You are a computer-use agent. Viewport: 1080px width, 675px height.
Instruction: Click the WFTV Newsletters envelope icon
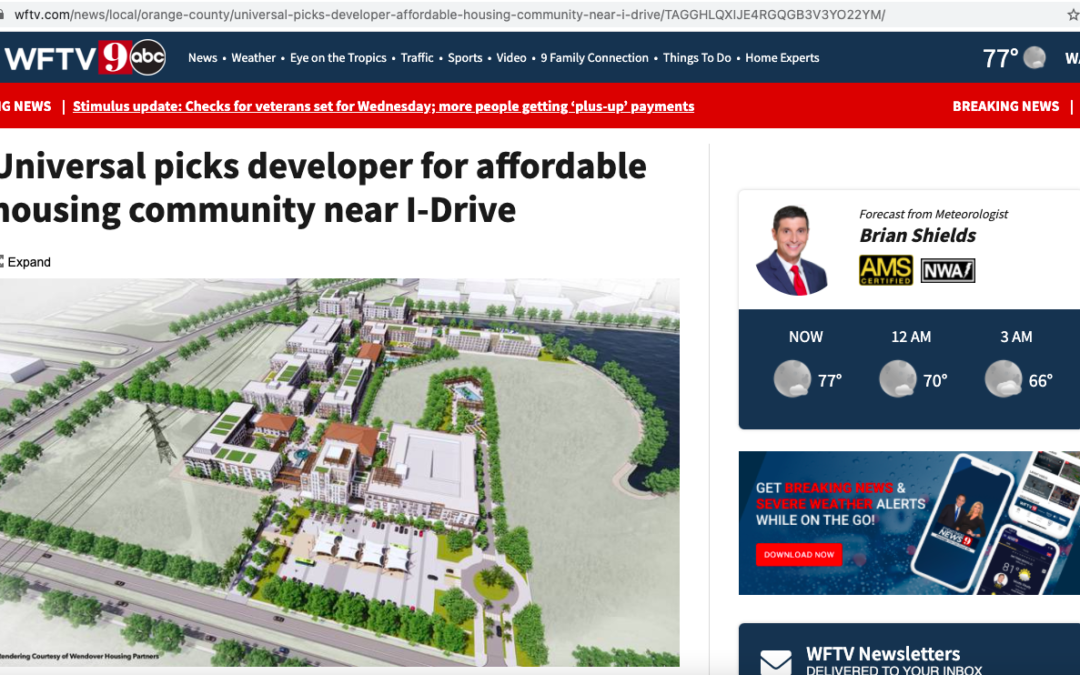point(776,662)
